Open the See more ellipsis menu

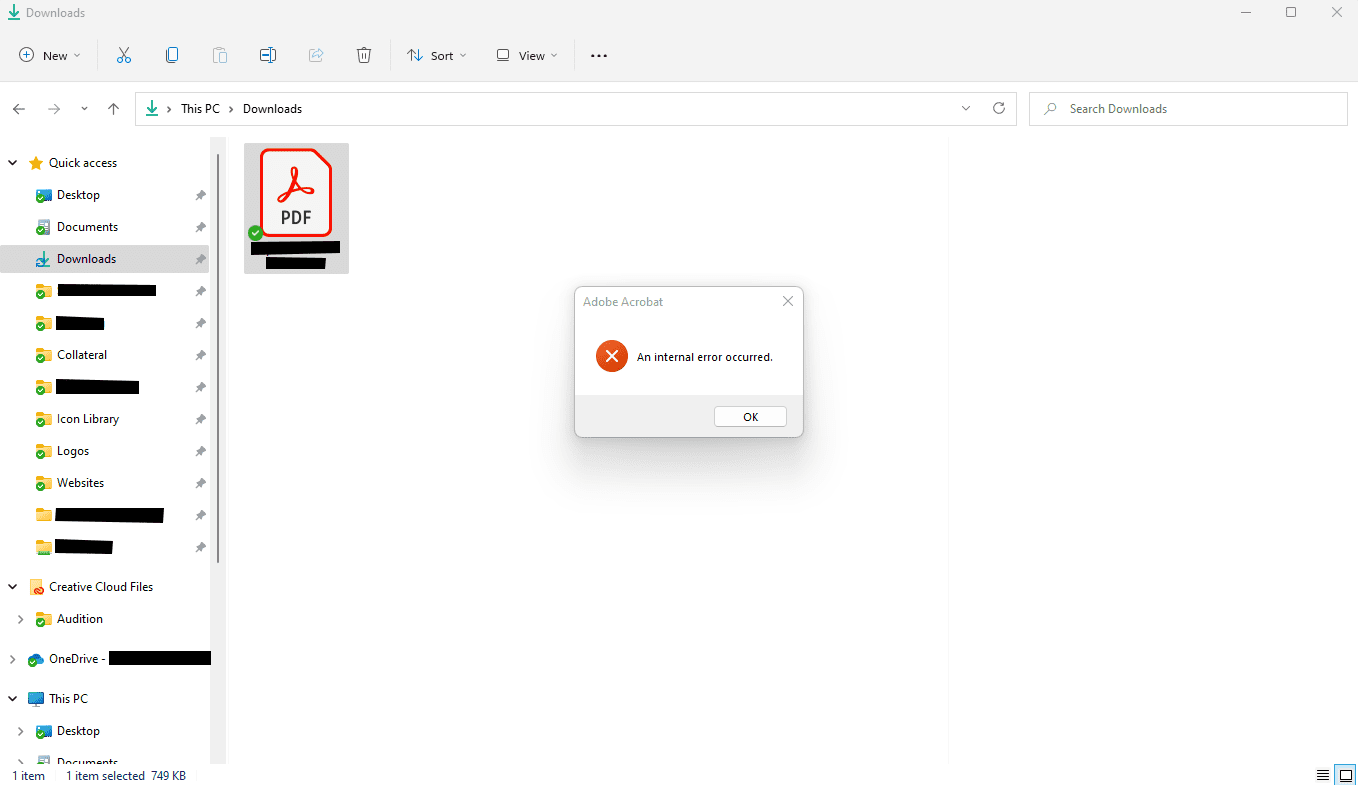(x=599, y=56)
